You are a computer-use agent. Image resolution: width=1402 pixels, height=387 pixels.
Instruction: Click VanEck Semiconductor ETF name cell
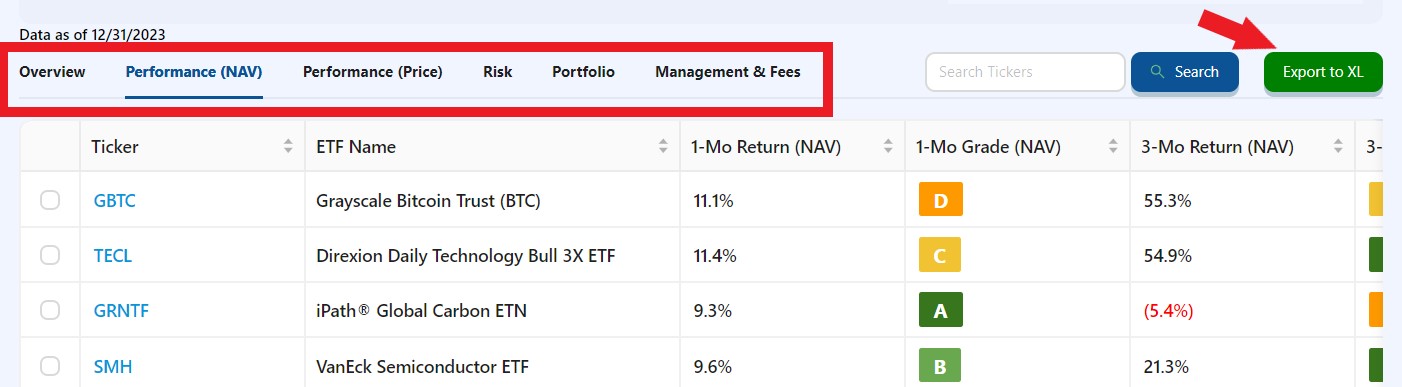pos(422,366)
